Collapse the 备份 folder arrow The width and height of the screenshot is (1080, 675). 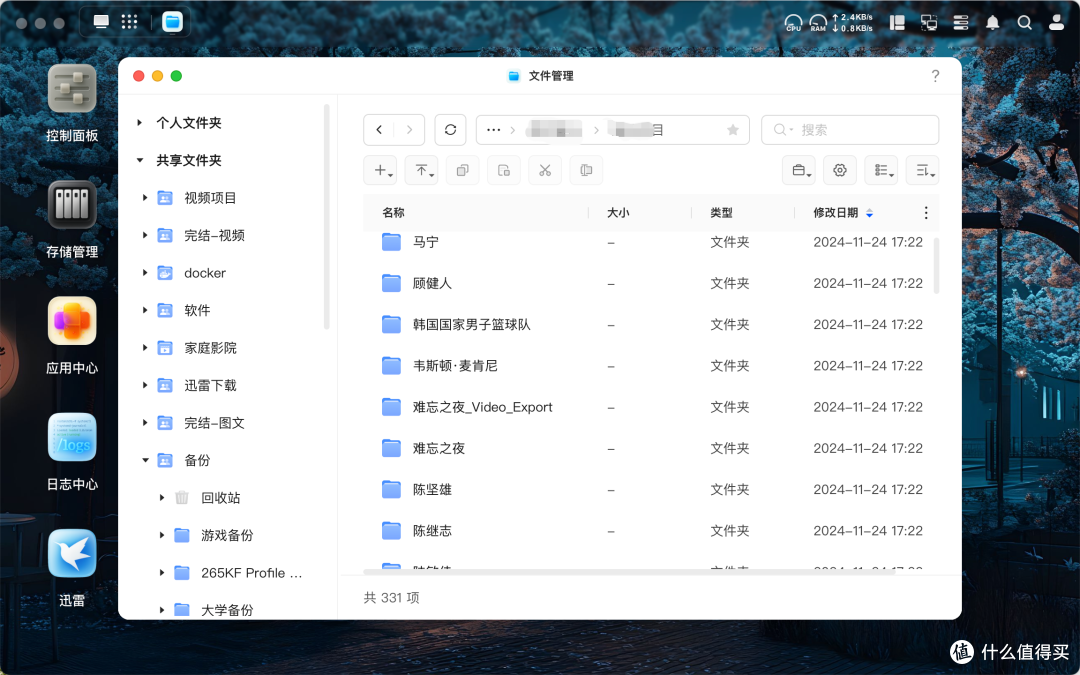[x=145, y=460]
